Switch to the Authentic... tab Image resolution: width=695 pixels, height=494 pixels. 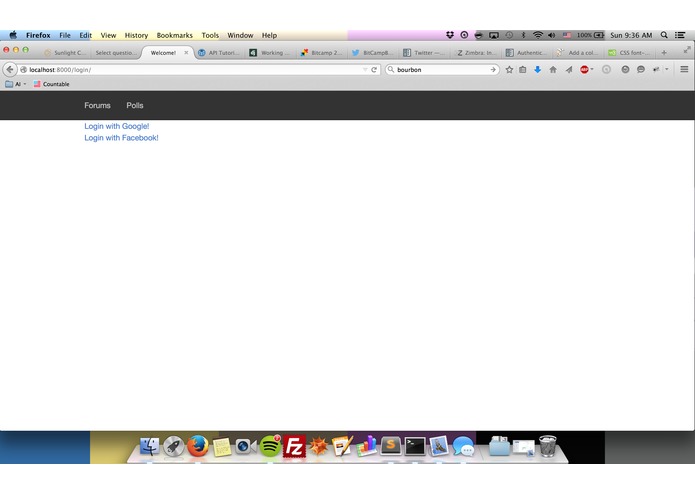[x=528, y=53]
